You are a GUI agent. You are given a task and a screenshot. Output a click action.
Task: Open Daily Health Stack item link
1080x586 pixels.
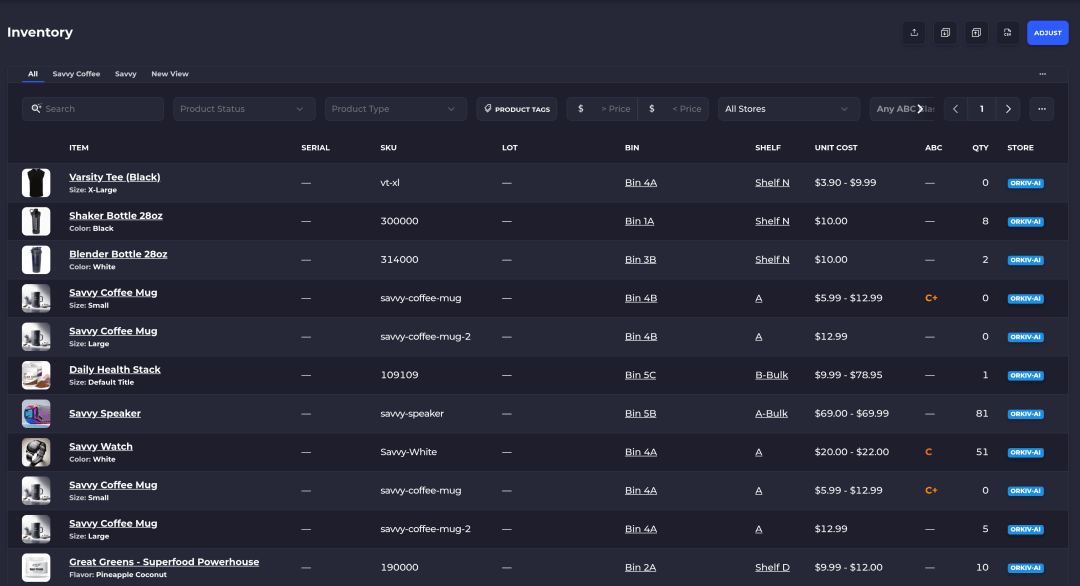click(x=114, y=369)
